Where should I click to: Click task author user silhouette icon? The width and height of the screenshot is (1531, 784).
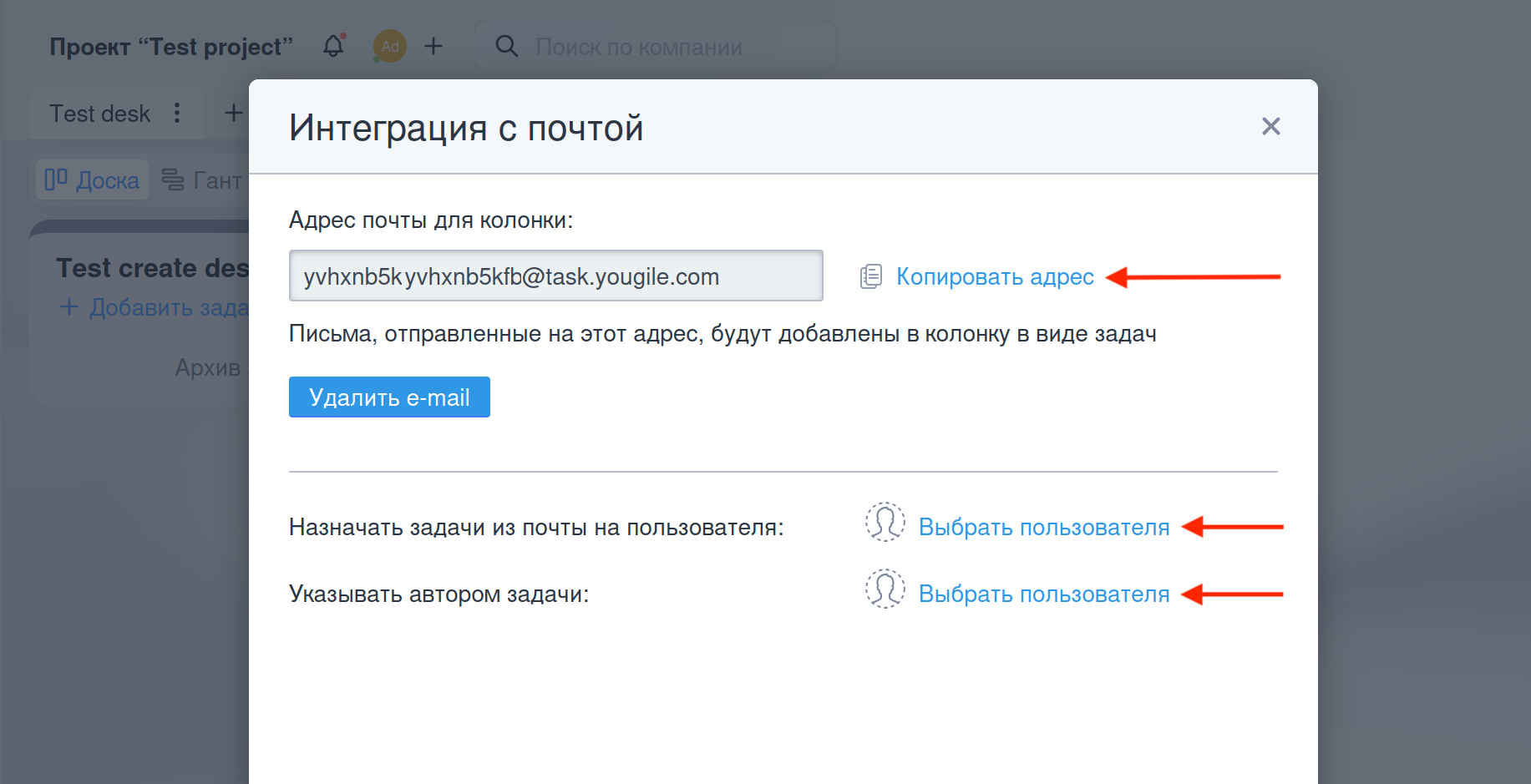pos(885,589)
